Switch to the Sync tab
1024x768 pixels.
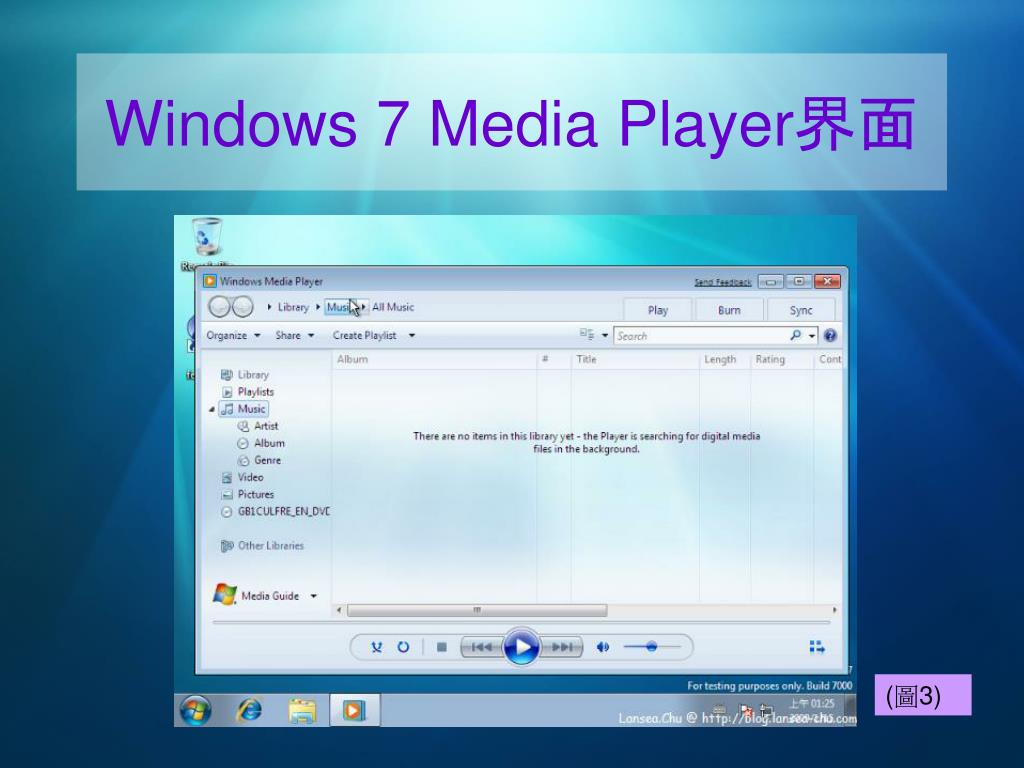coord(801,310)
